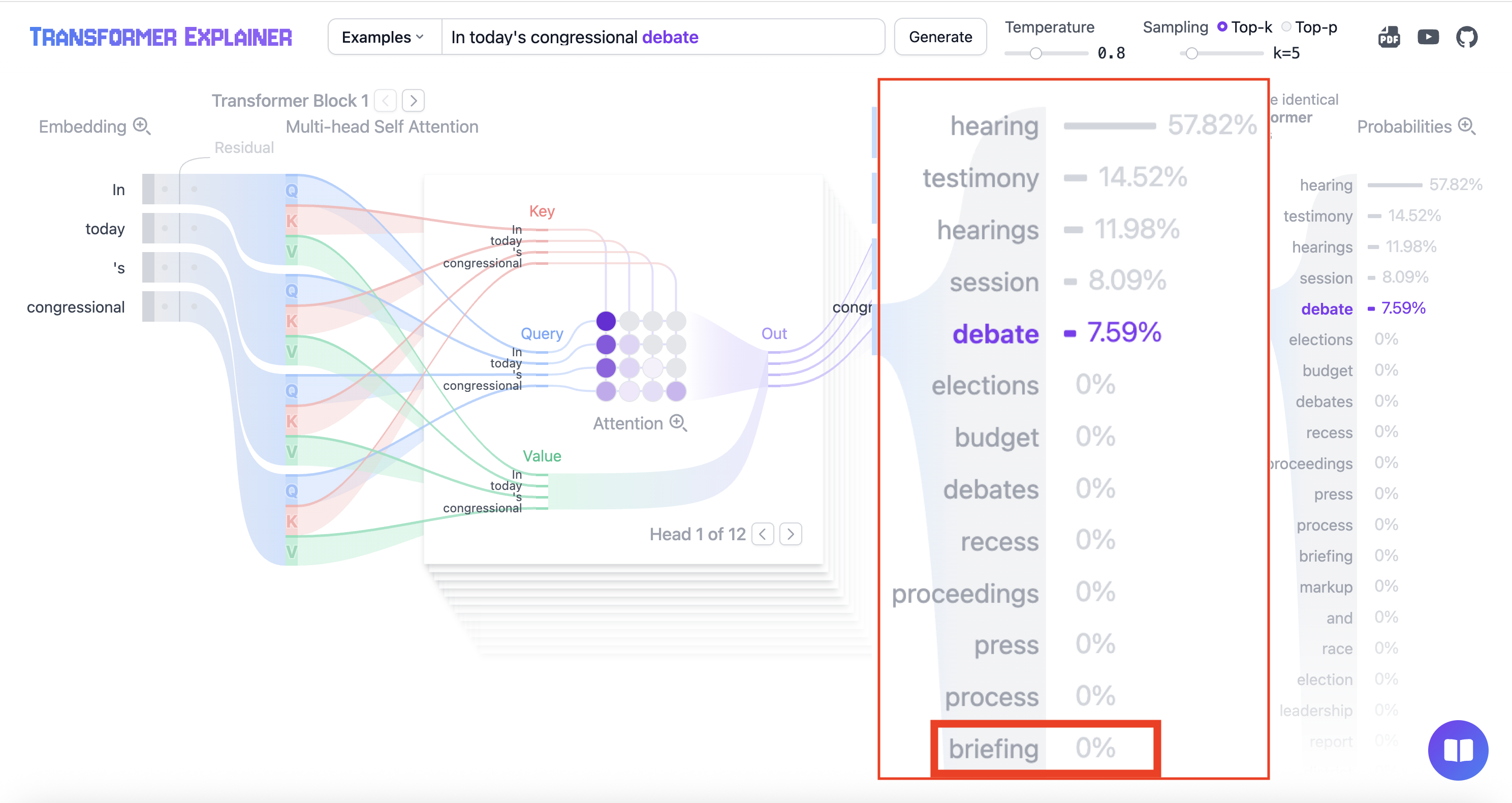Click the Embedding magnifier icon

141,126
